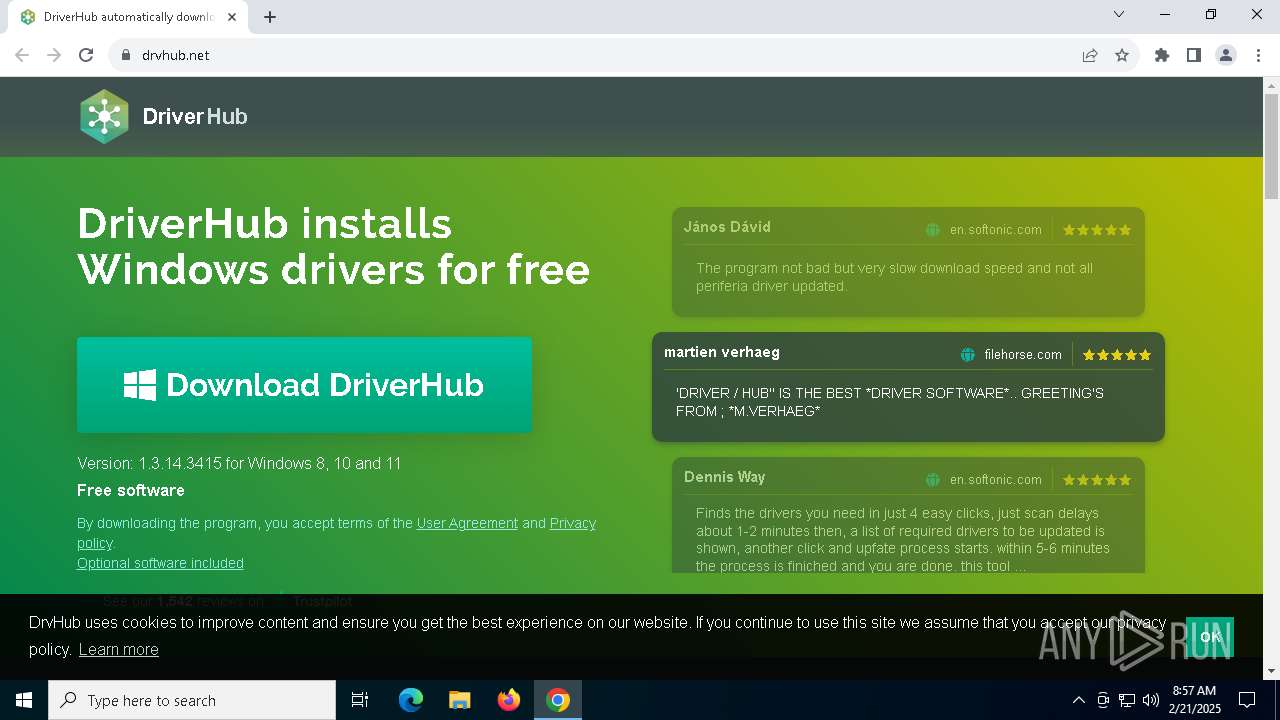Click the Version 1.3.14.3415 text
1280x720 pixels.
[239, 464]
